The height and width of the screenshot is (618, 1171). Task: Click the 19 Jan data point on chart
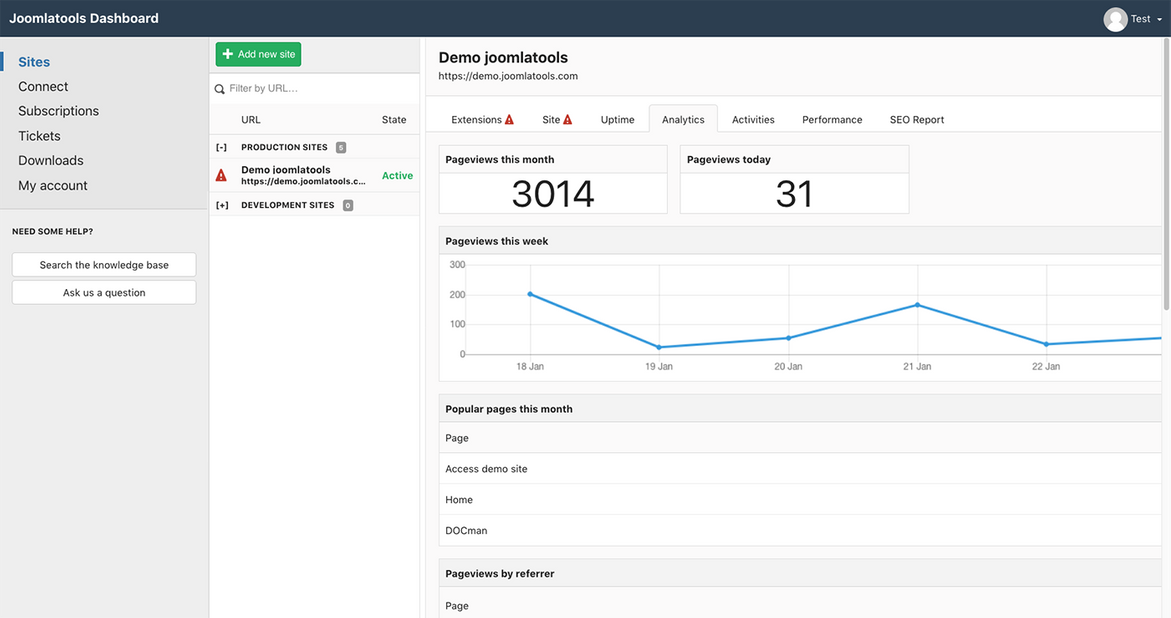[x=659, y=347]
